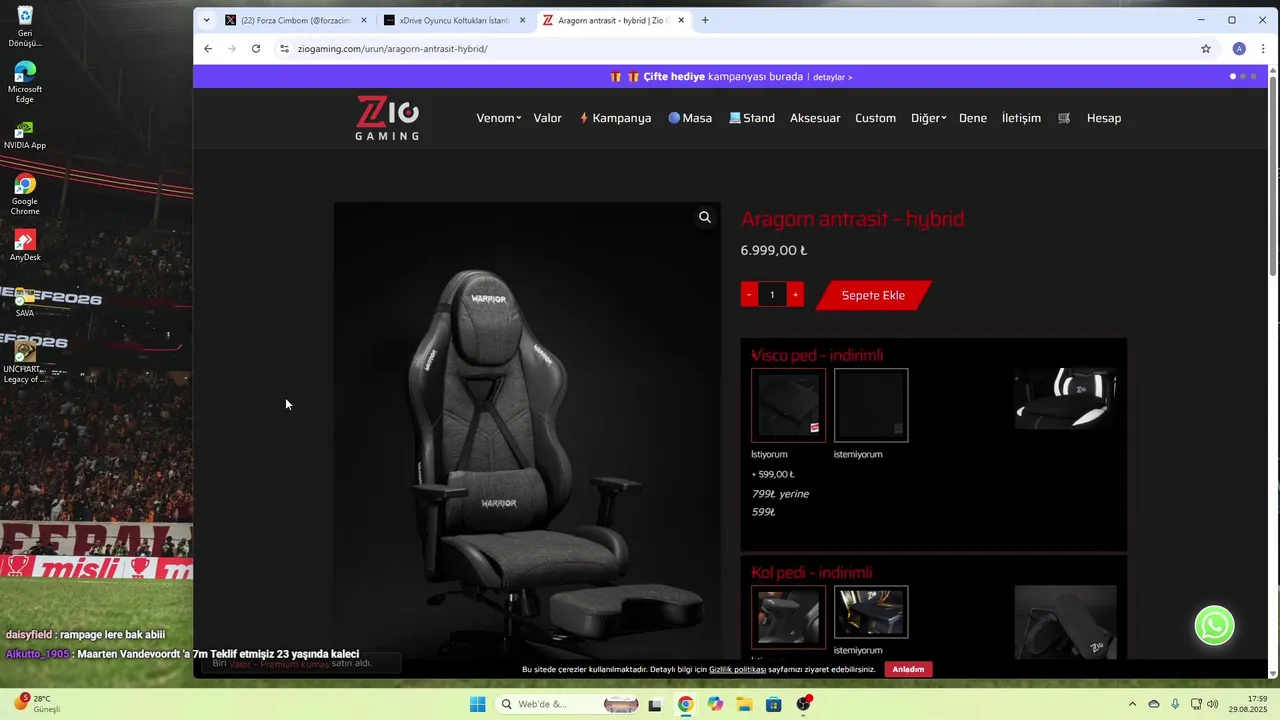Click Windows taskbar search box
Viewport: 1280px width, 720px height.
[x=568, y=704]
